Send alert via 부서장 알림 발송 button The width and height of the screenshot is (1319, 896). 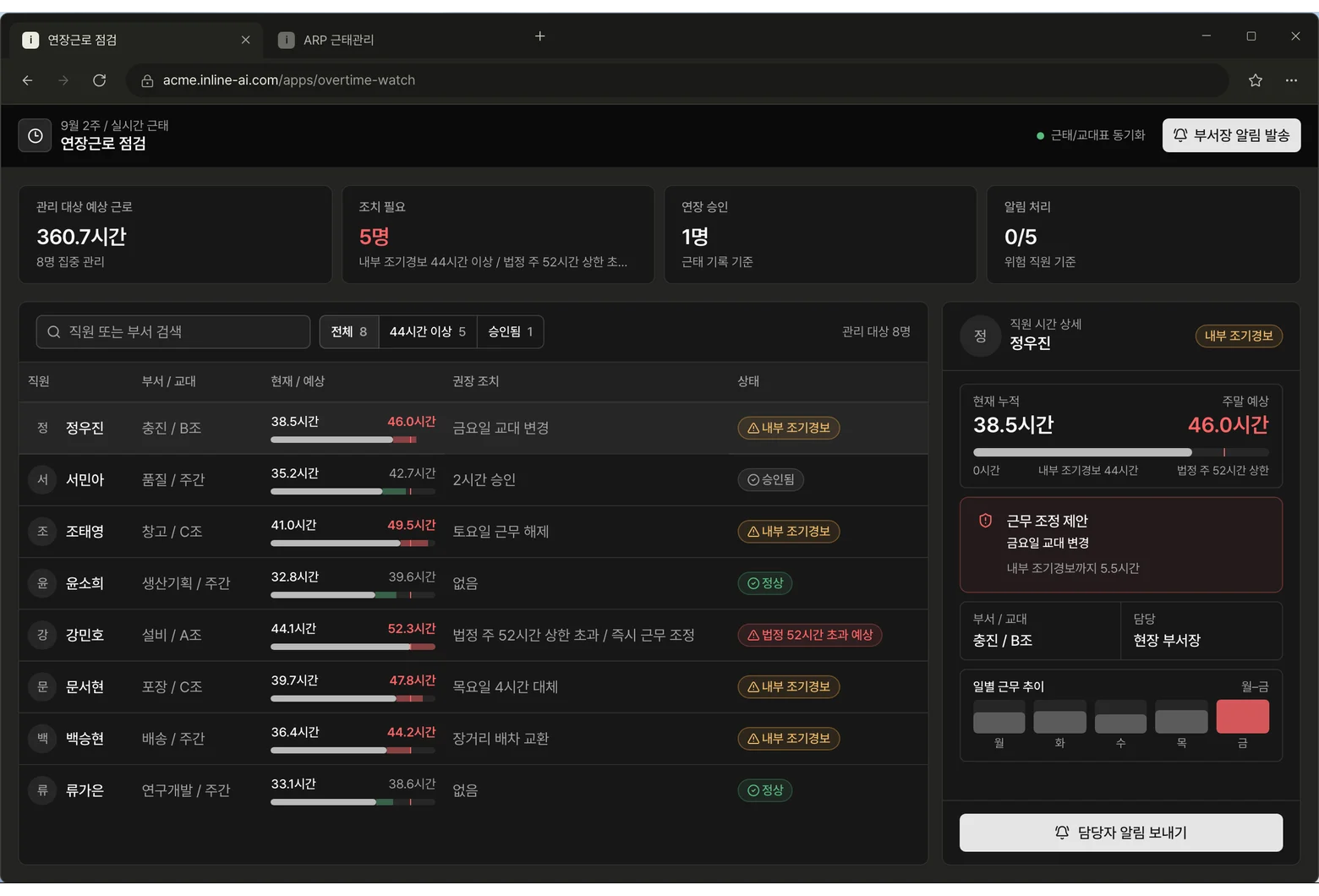pos(1231,135)
